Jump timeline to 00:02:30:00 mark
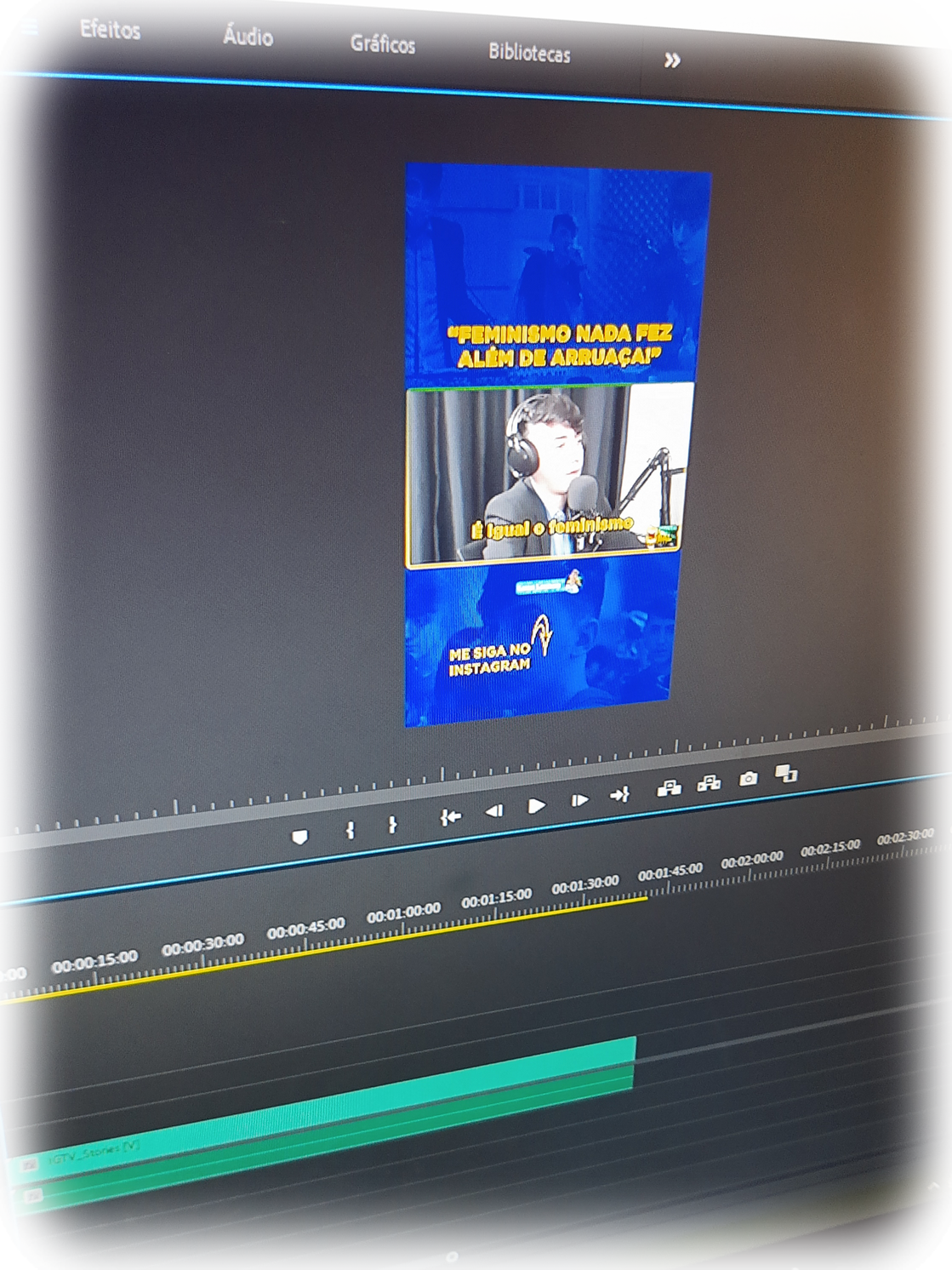Screen dimensions: 952x1270 pos(905,837)
